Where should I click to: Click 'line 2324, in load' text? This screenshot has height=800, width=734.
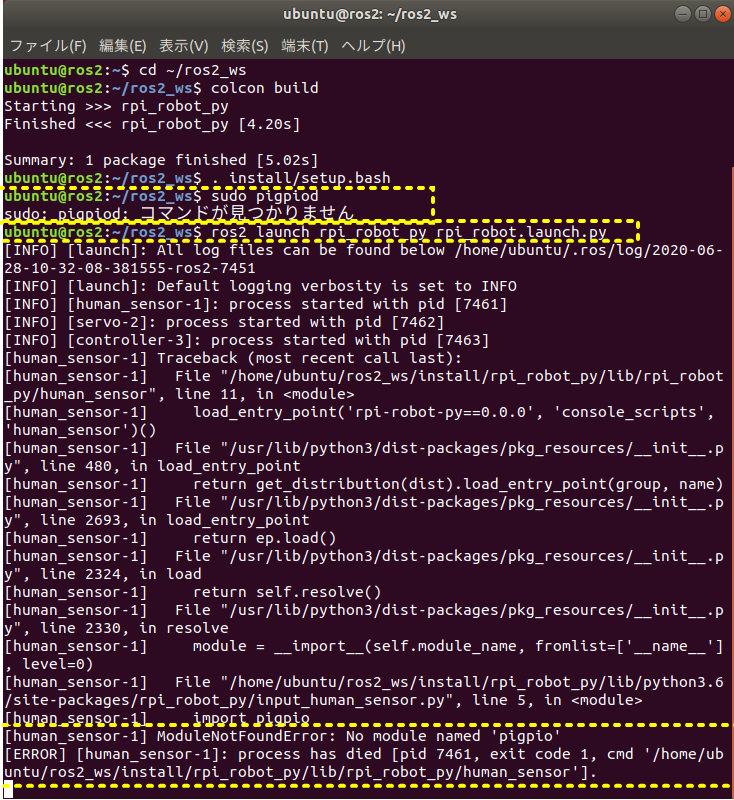point(121,574)
